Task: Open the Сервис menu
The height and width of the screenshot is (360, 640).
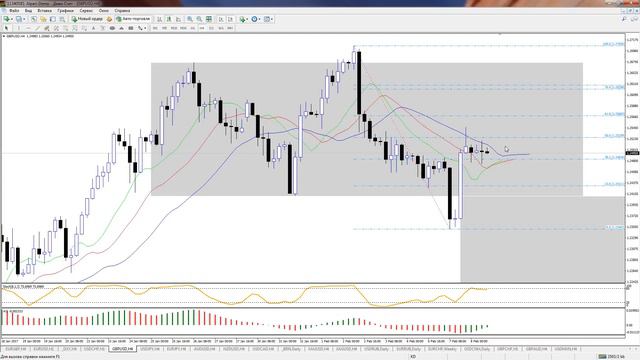Action: point(86,11)
